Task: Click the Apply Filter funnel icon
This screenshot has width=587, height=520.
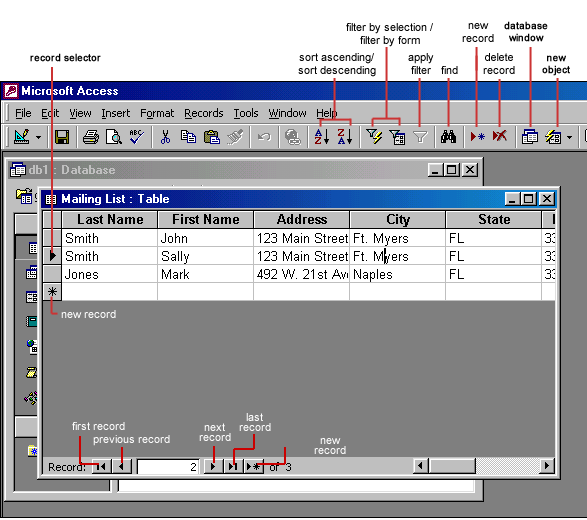Action: [x=420, y=137]
